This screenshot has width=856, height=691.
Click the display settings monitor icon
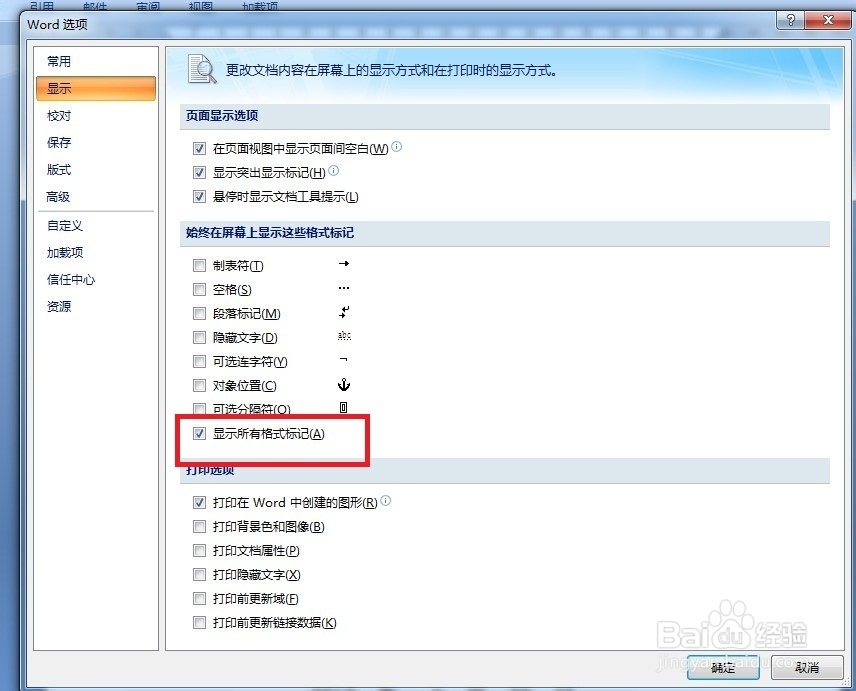coord(200,68)
